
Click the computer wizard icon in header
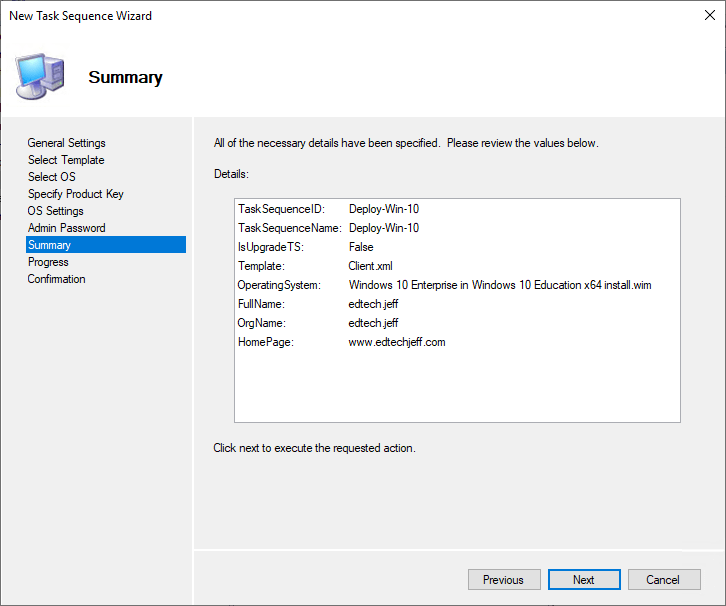[40, 75]
